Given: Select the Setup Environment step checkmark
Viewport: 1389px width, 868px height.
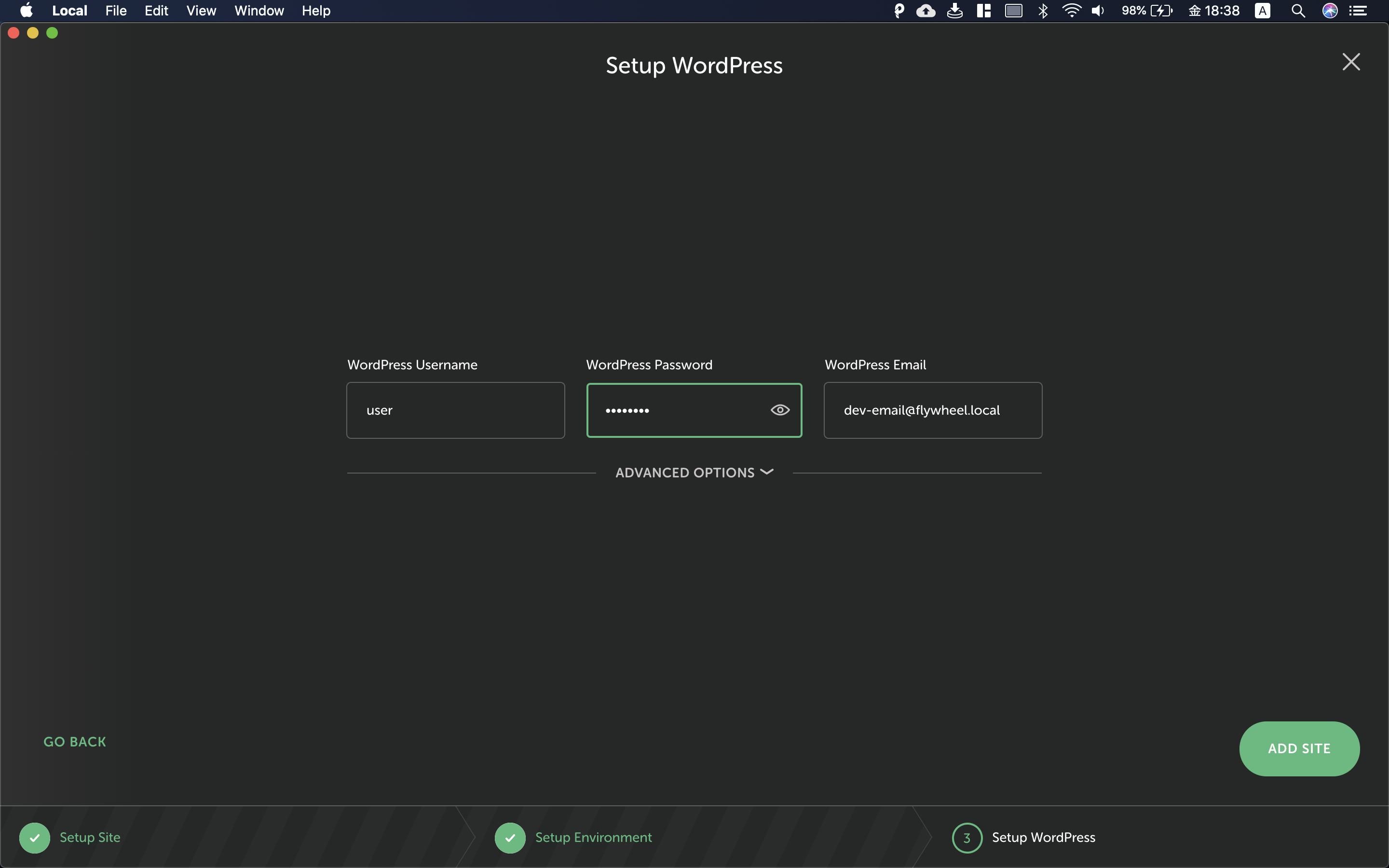Looking at the screenshot, I should pos(510,838).
